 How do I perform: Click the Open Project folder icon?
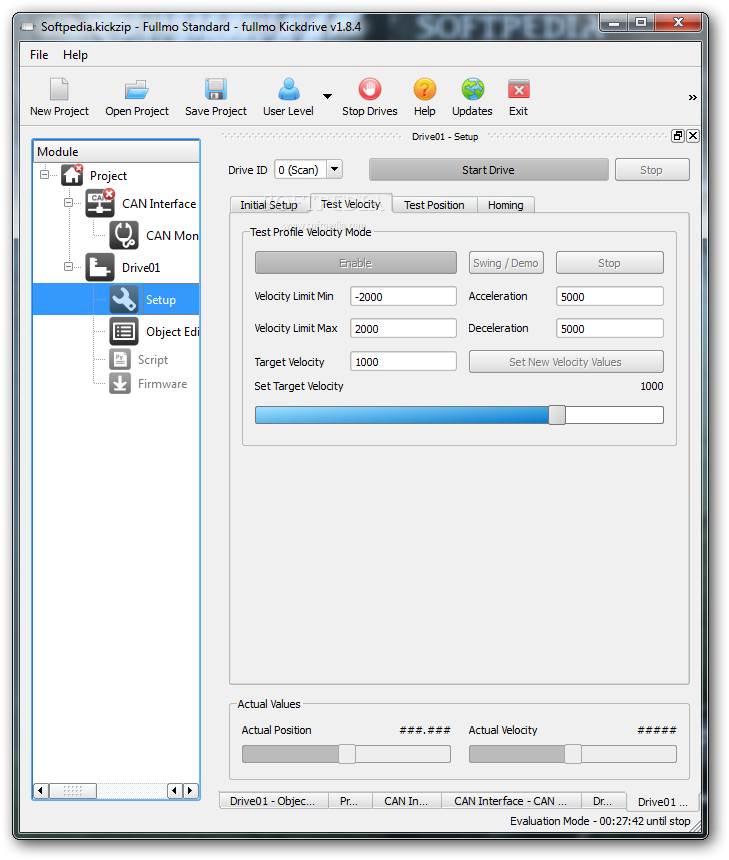click(137, 89)
